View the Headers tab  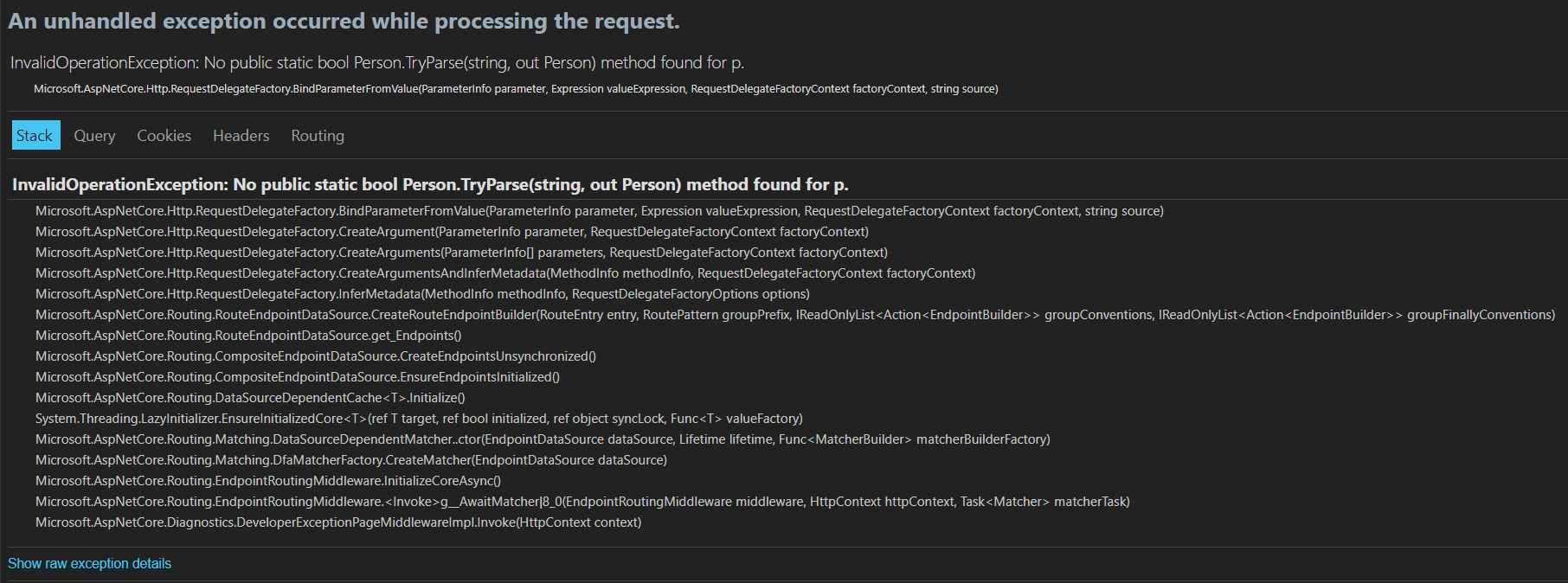click(x=241, y=135)
